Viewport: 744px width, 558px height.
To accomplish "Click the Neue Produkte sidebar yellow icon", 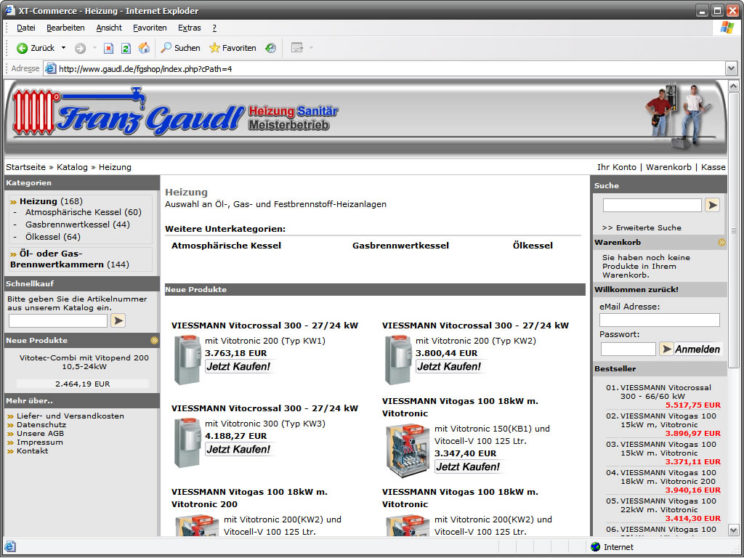I will 154,340.
